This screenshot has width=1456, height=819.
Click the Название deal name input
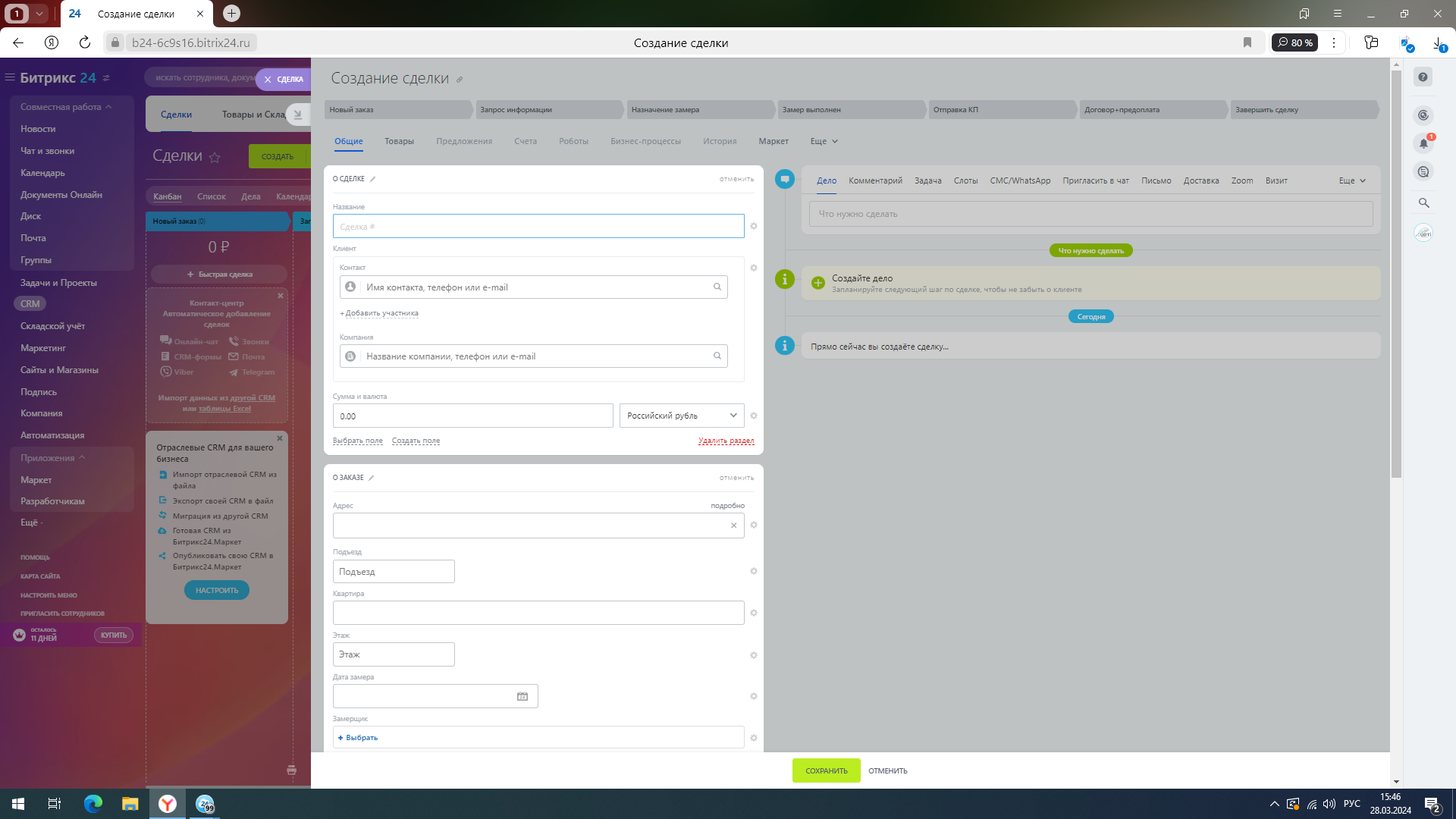(x=538, y=226)
